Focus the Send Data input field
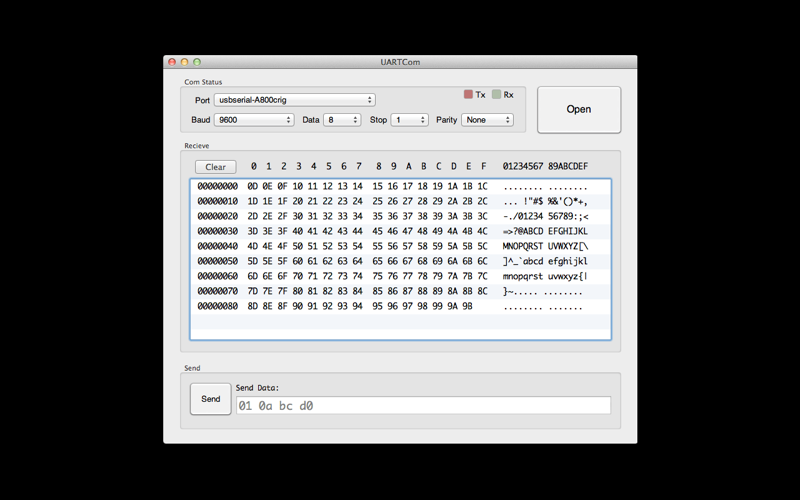800x500 pixels. [x=422, y=406]
